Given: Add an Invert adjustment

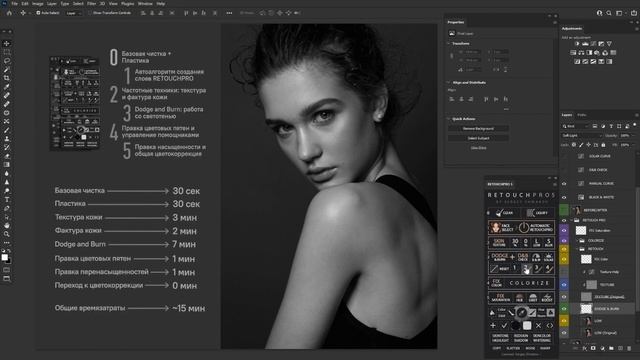Looking at the screenshot, I should pos(577,62).
